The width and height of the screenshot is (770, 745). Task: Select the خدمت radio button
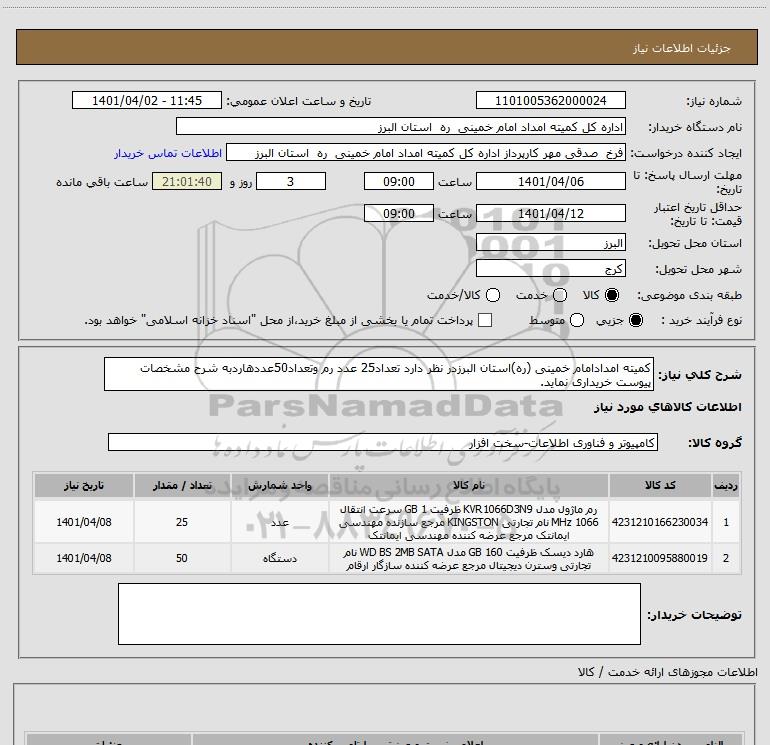tap(560, 295)
